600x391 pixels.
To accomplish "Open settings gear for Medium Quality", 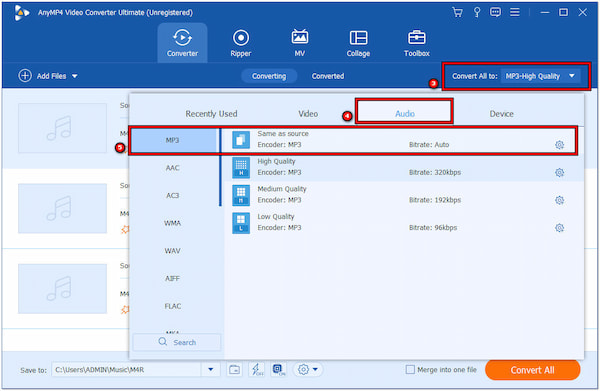I will (x=559, y=200).
